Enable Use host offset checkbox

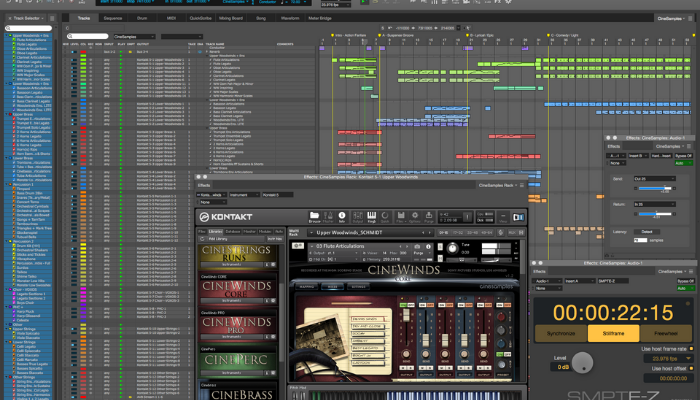691,368
